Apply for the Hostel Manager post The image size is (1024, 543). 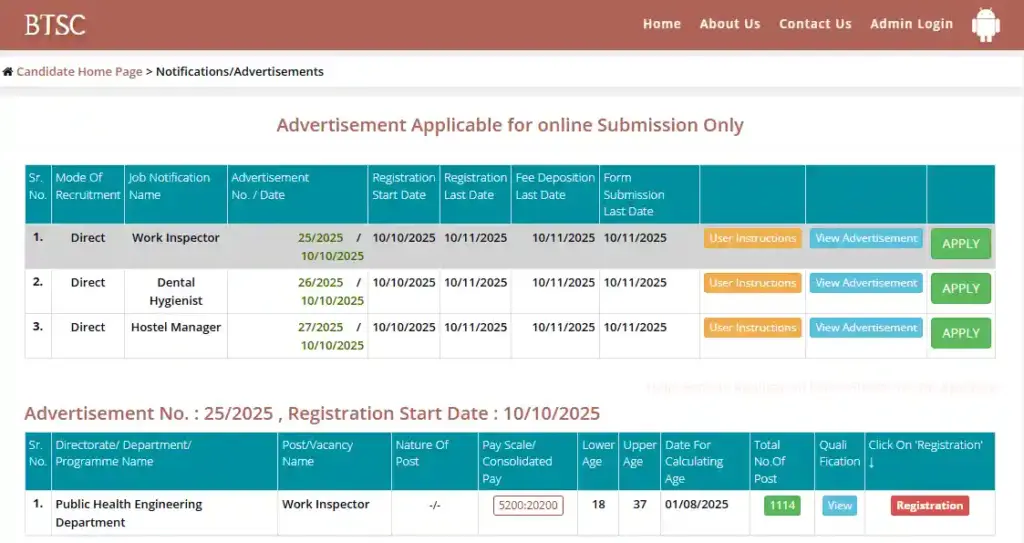(960, 333)
